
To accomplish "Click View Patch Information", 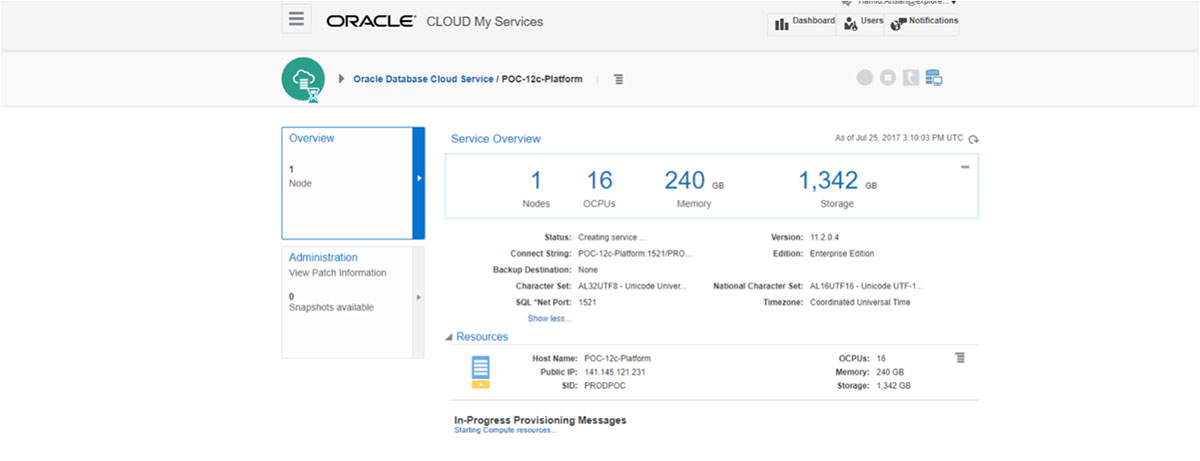I will click(337, 273).
